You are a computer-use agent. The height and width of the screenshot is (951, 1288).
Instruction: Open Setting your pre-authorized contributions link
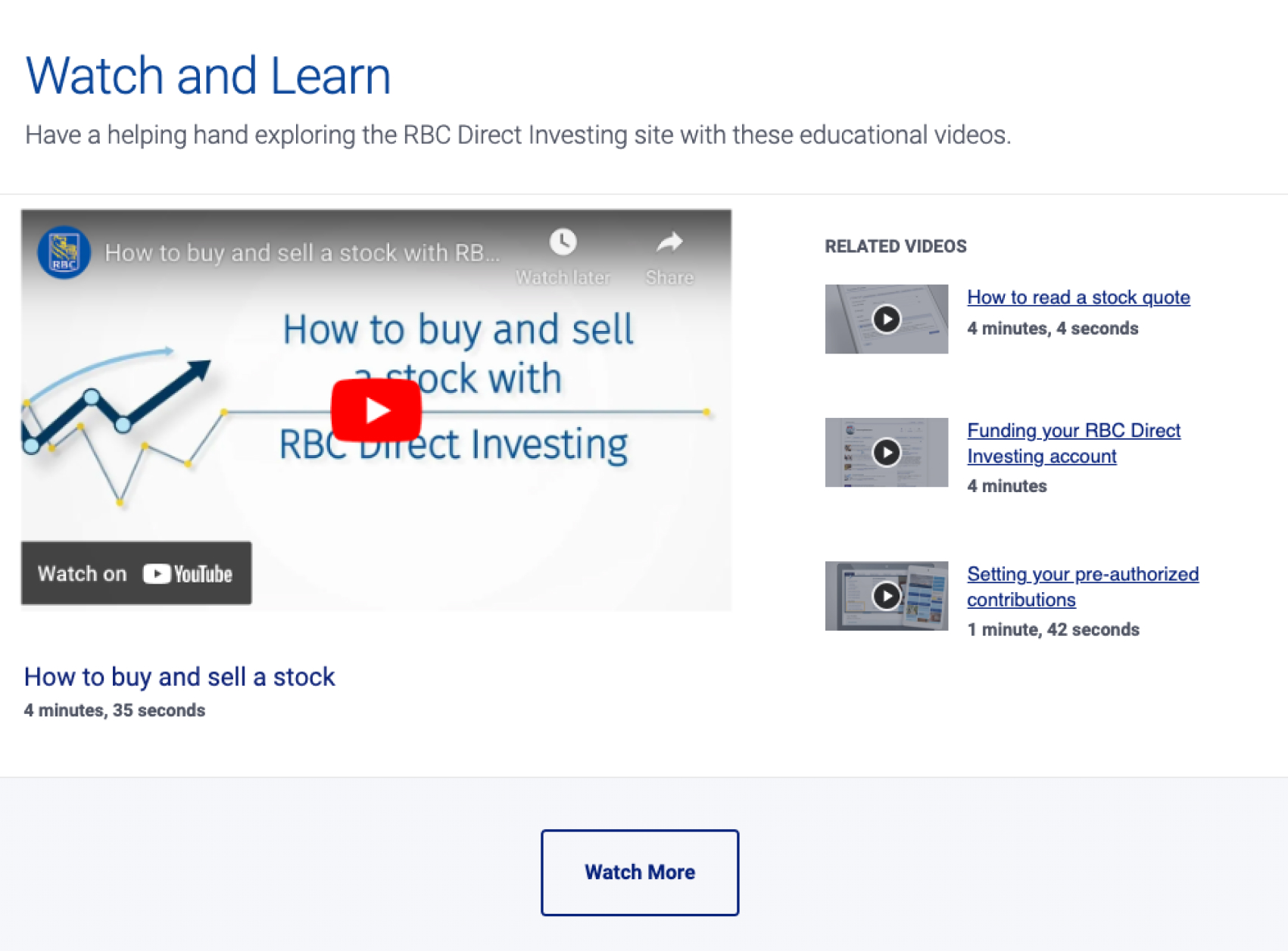tap(1083, 587)
